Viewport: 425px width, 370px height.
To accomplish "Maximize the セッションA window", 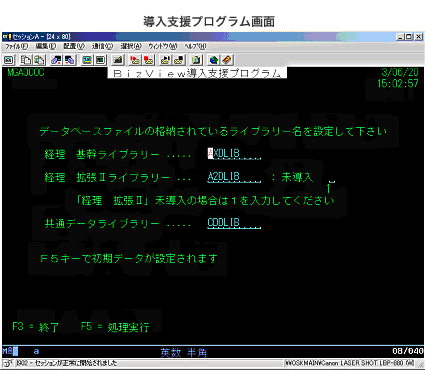I will pyautogui.click(x=409, y=37).
